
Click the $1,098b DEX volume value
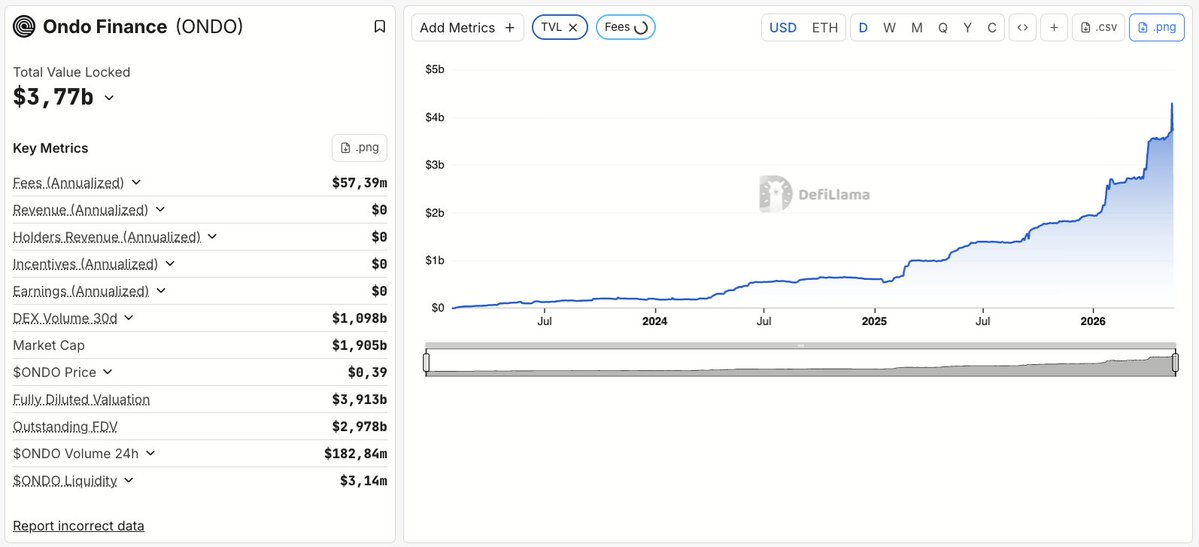coord(359,318)
